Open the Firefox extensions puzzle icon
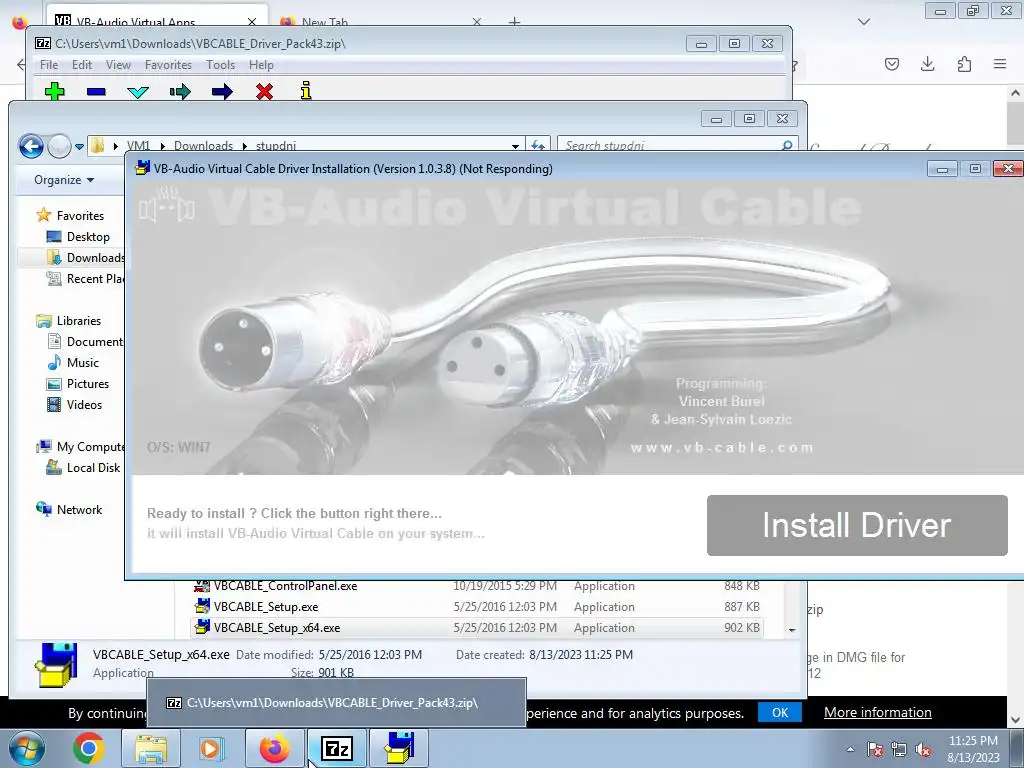This screenshot has height=768, width=1024. [x=964, y=64]
